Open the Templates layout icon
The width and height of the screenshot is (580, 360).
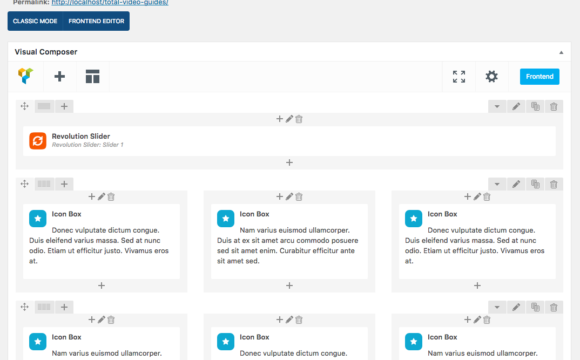click(x=92, y=77)
